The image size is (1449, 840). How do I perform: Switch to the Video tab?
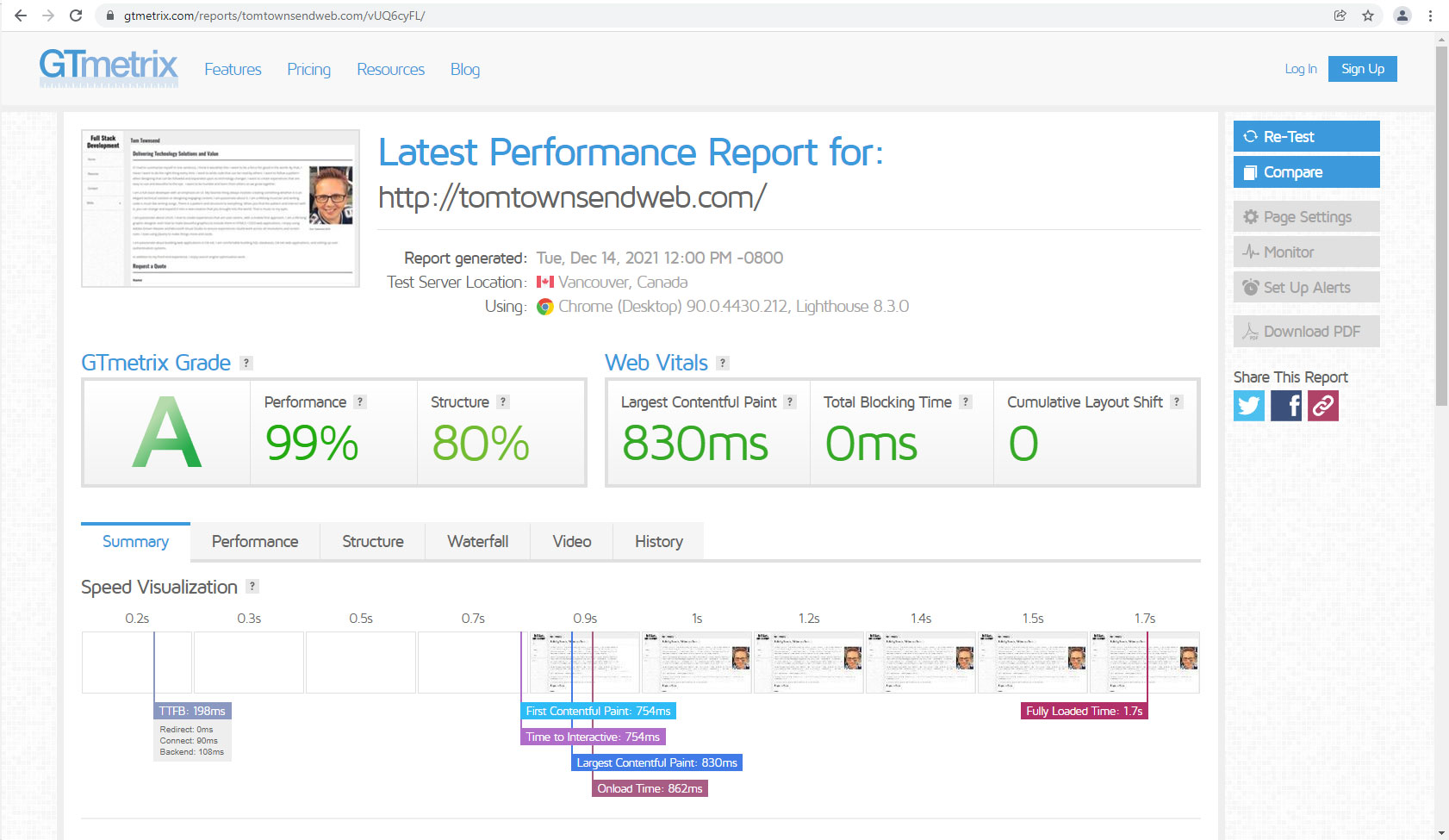click(572, 541)
